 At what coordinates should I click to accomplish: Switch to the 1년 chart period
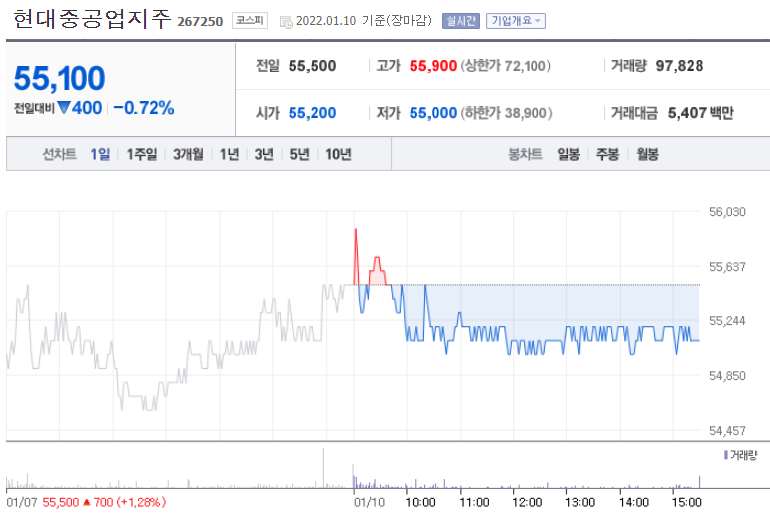[x=229, y=154]
